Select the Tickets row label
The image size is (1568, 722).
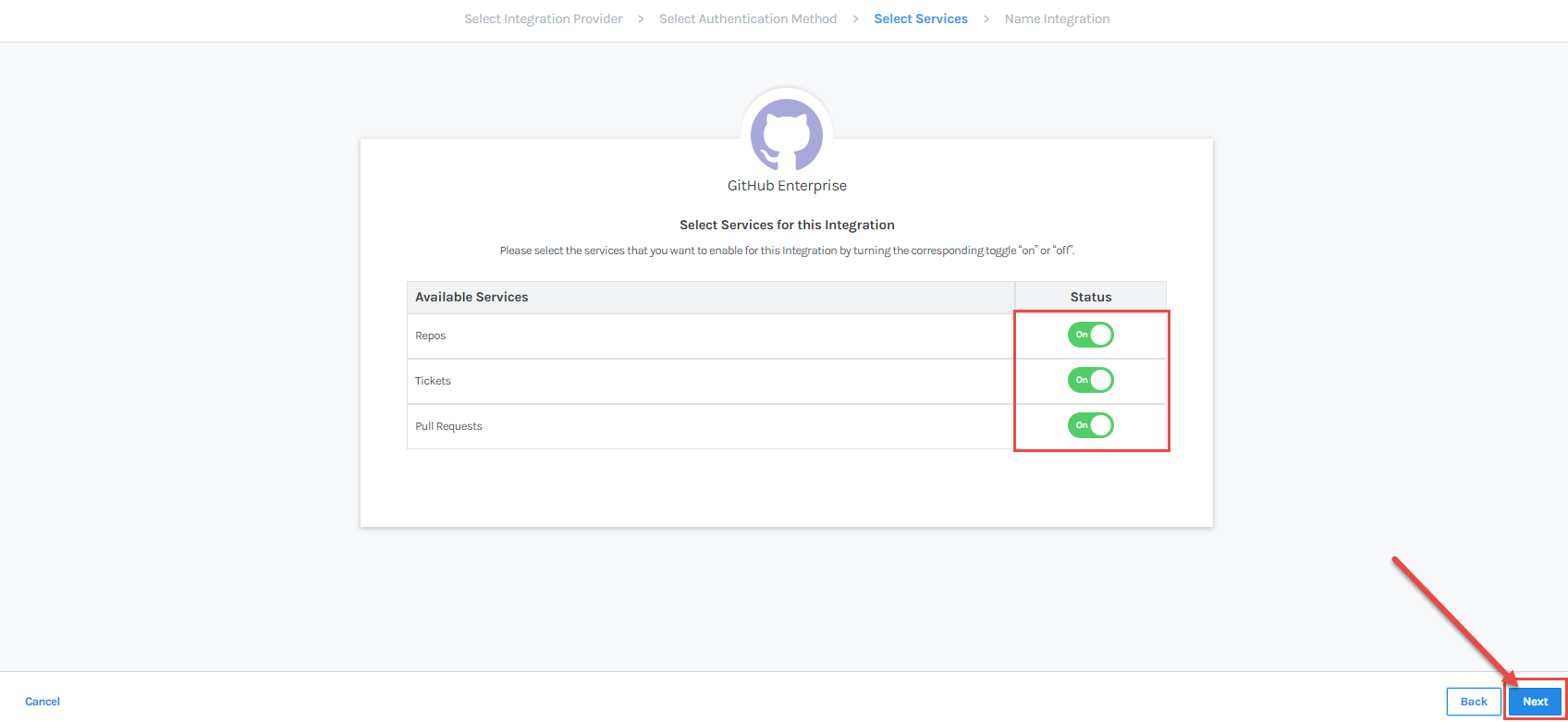pos(433,381)
